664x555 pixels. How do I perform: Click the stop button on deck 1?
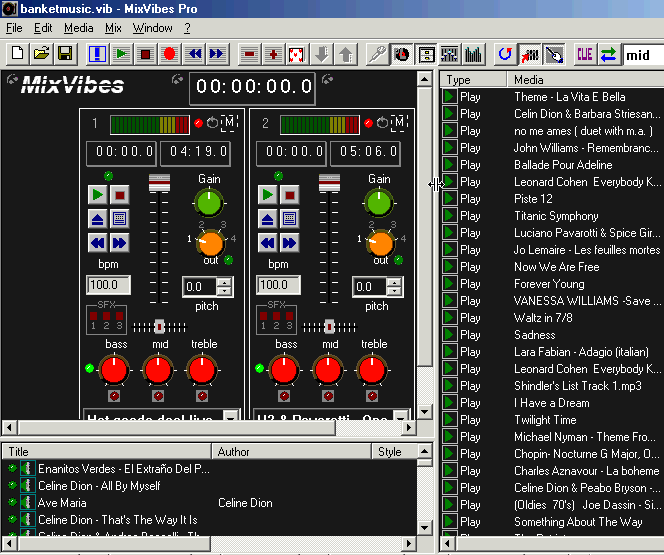[x=120, y=194]
